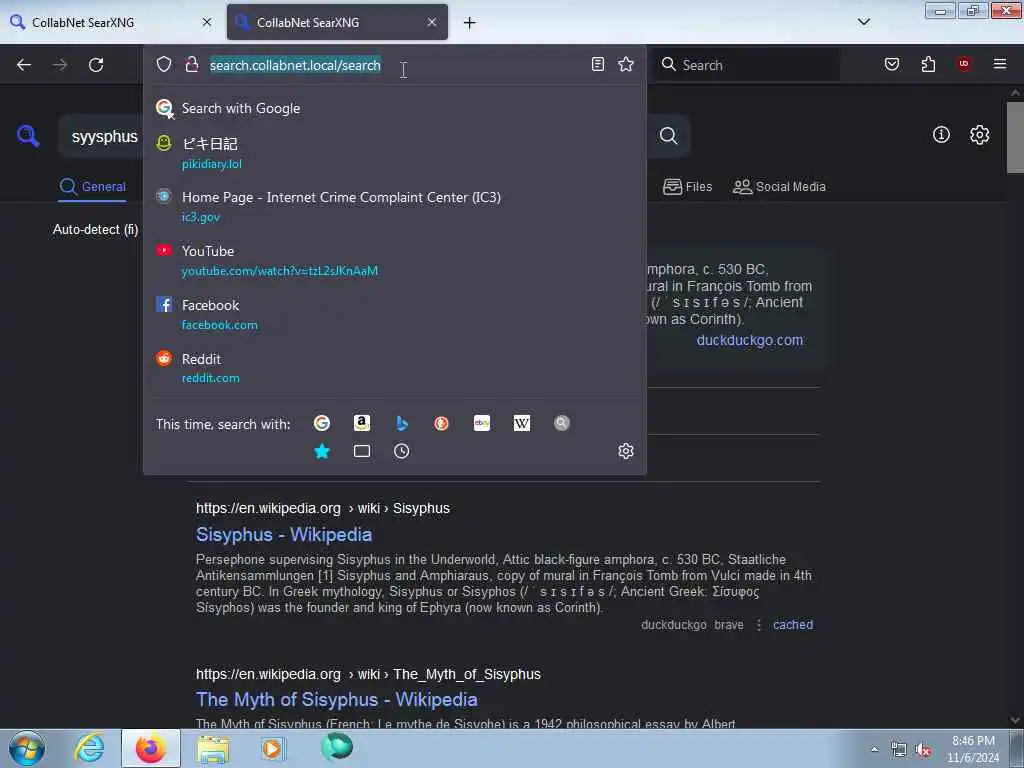Open the Reddit suggestion
The height and width of the screenshot is (768, 1024).
click(x=394, y=368)
